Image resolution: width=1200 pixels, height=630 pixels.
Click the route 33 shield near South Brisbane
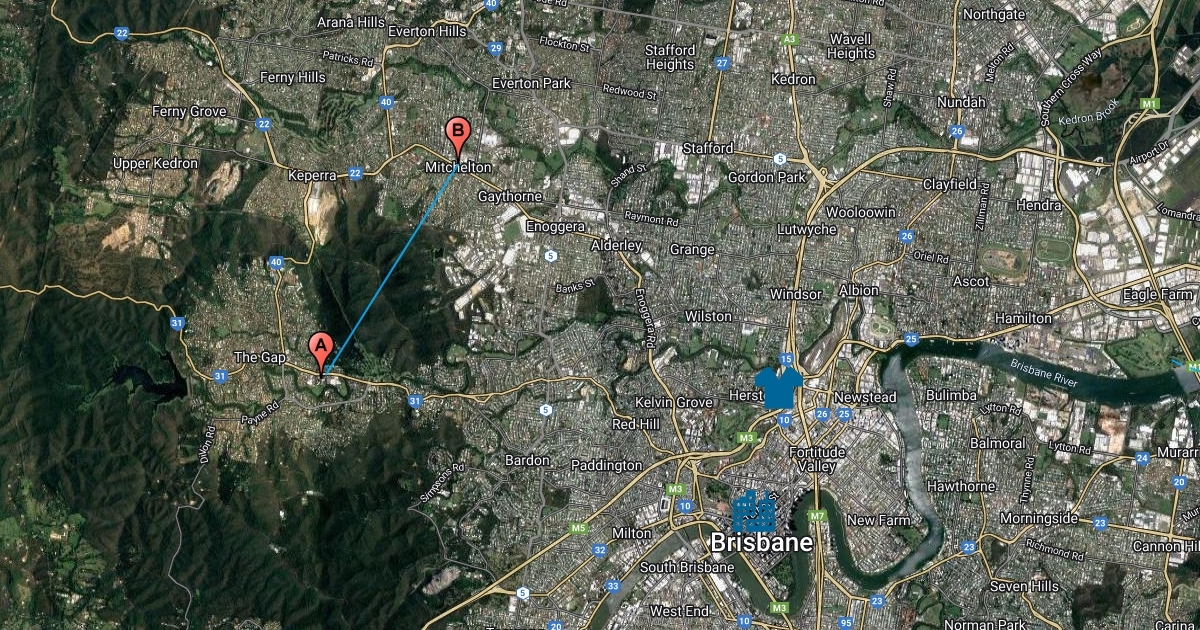click(x=612, y=586)
